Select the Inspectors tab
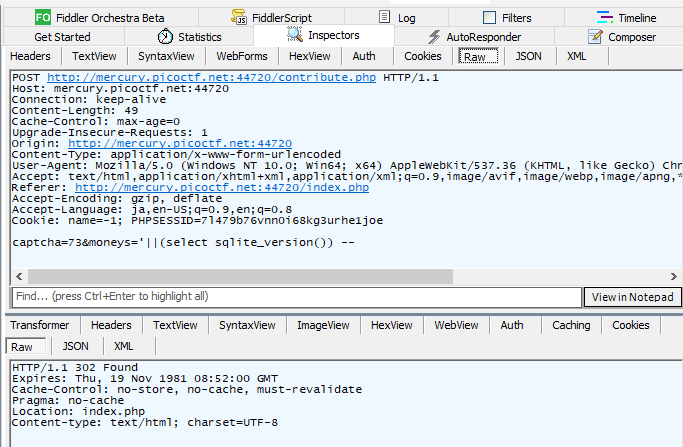683x447 pixels. click(x=324, y=35)
